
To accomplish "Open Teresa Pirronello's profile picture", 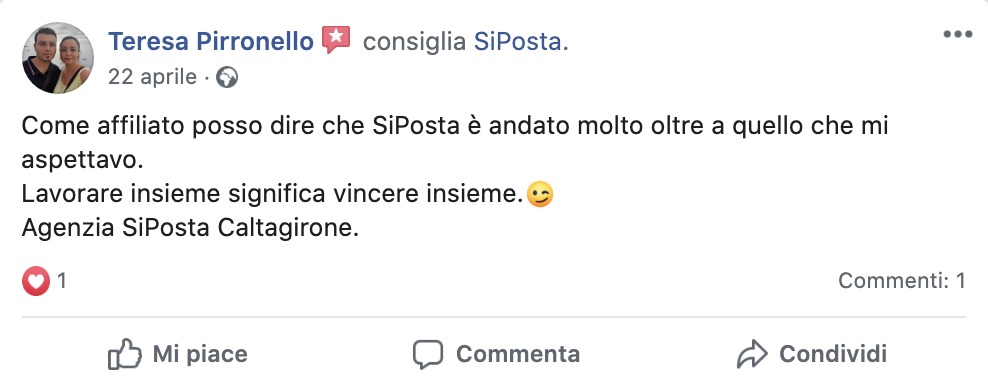I will tap(58, 58).
